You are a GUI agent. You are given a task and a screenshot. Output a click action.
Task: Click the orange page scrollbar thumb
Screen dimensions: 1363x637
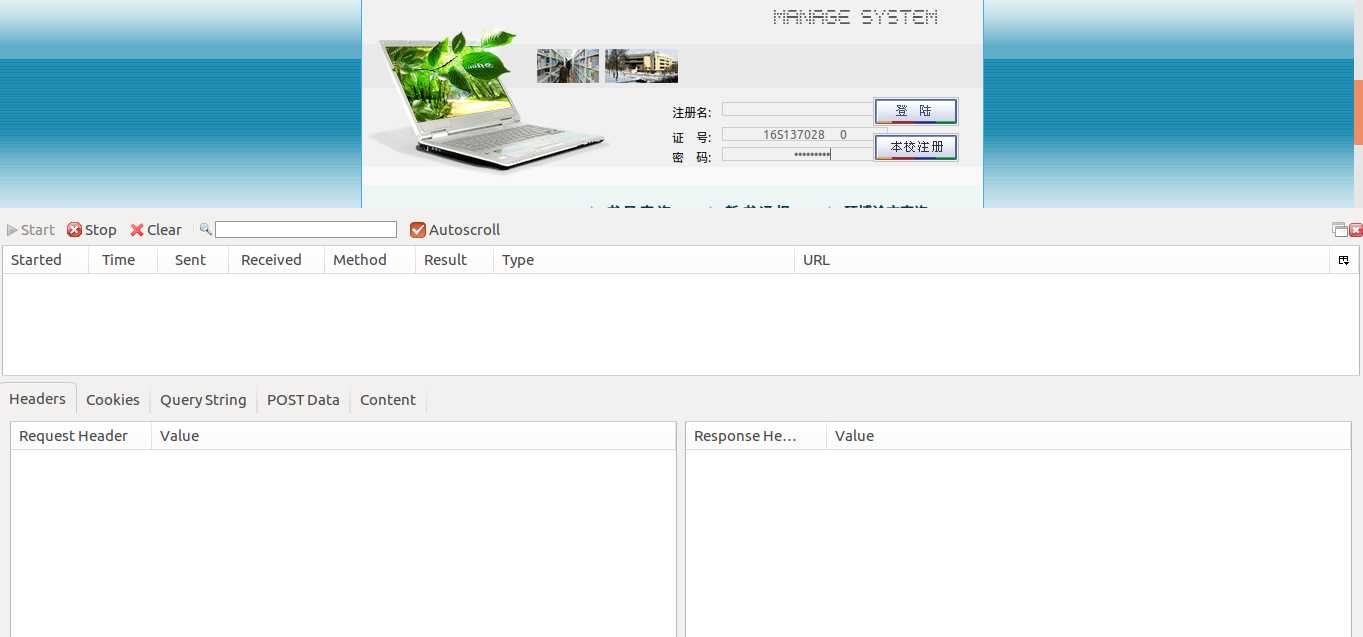tap(1358, 112)
